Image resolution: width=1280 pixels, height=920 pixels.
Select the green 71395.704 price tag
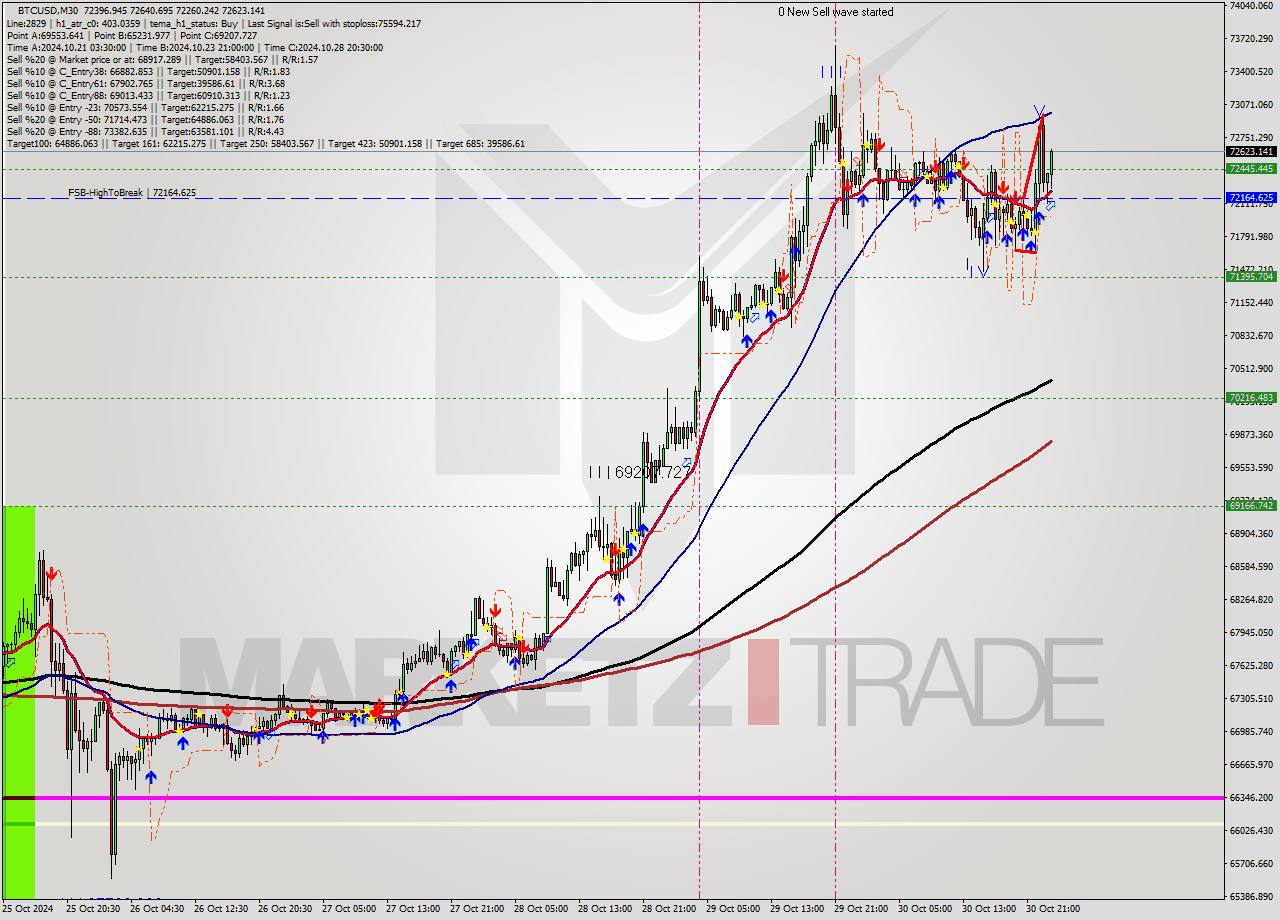(1250, 277)
